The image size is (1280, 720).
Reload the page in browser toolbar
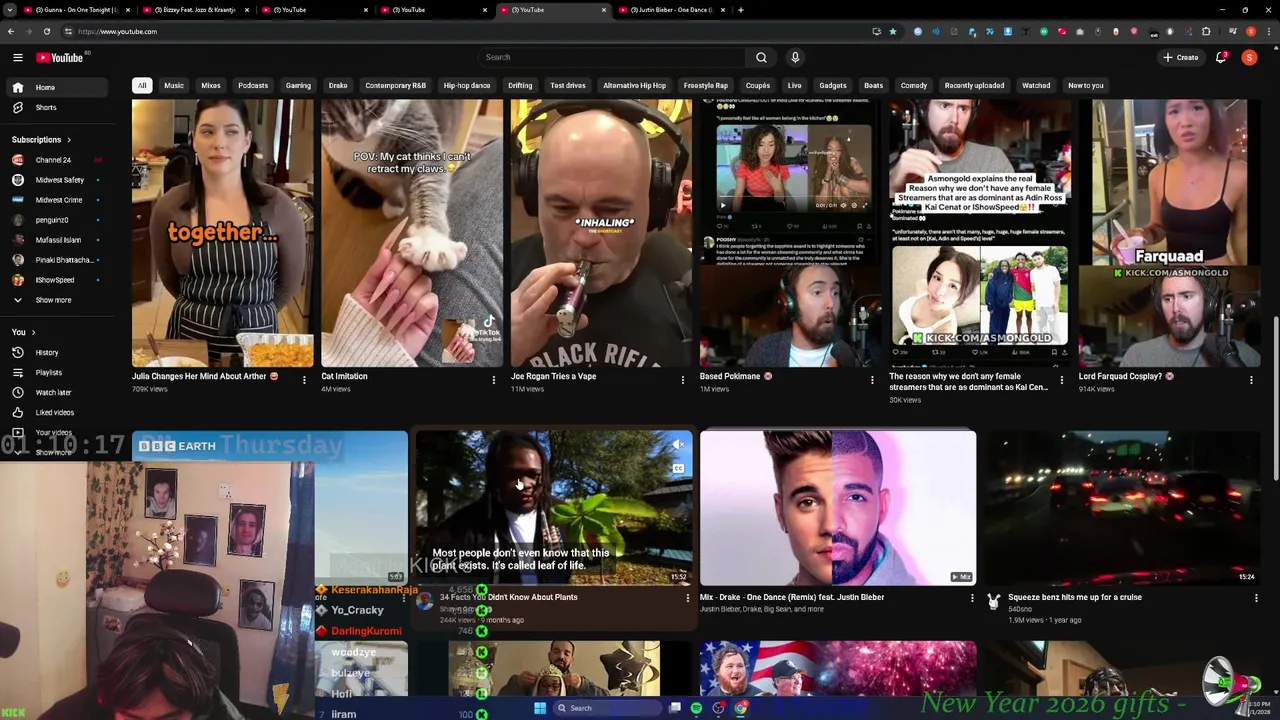point(46,31)
